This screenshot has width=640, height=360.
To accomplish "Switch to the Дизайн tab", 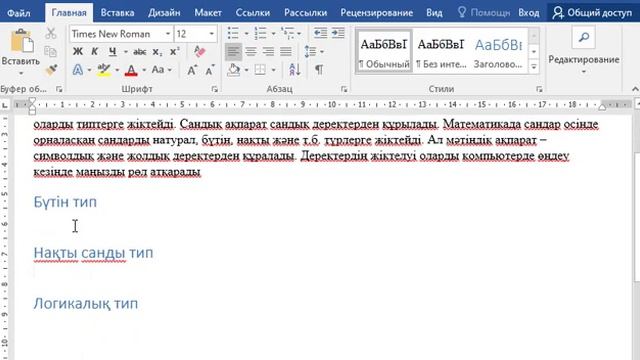I will pos(164,13).
